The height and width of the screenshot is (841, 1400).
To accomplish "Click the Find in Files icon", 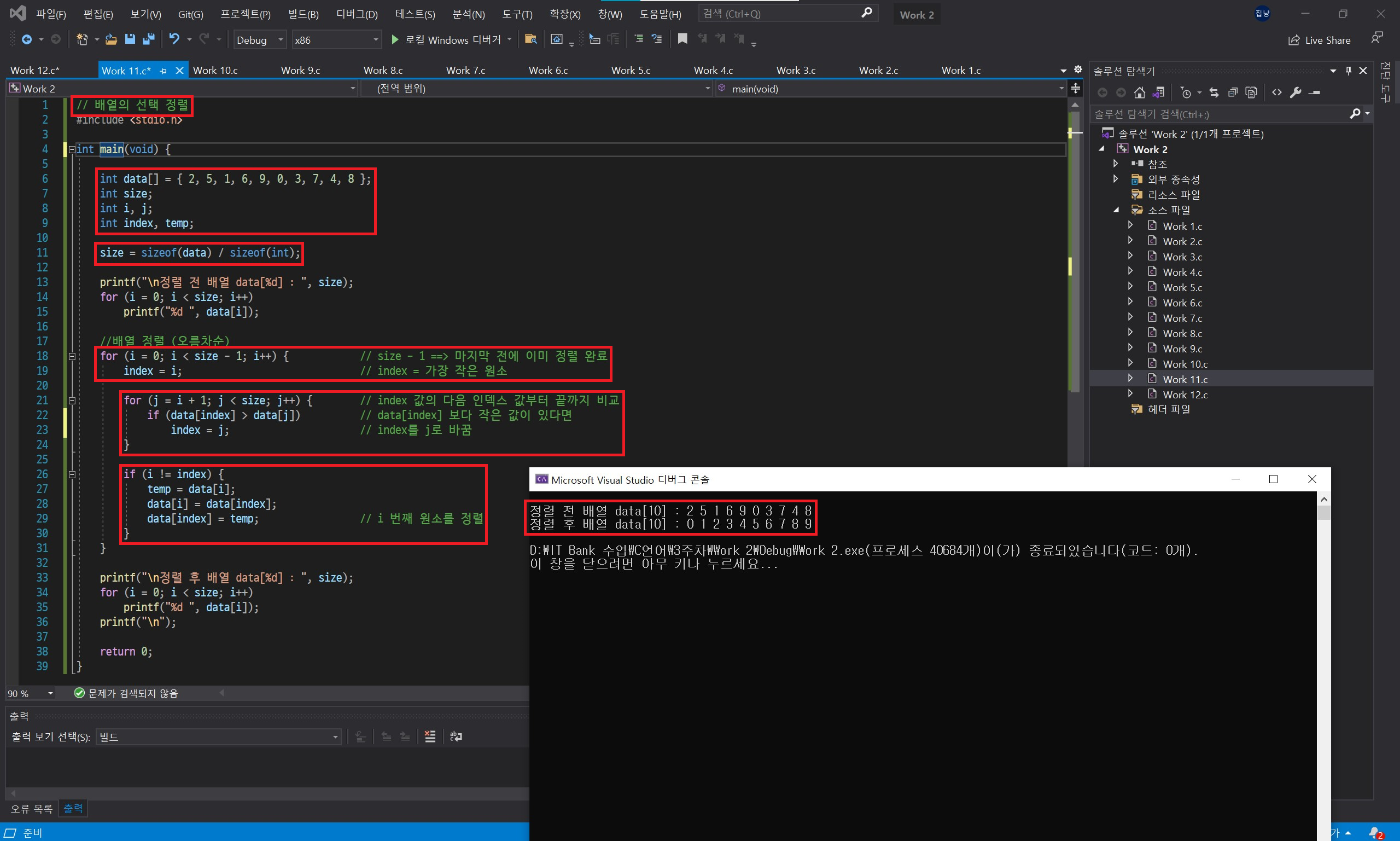I will click(x=530, y=39).
